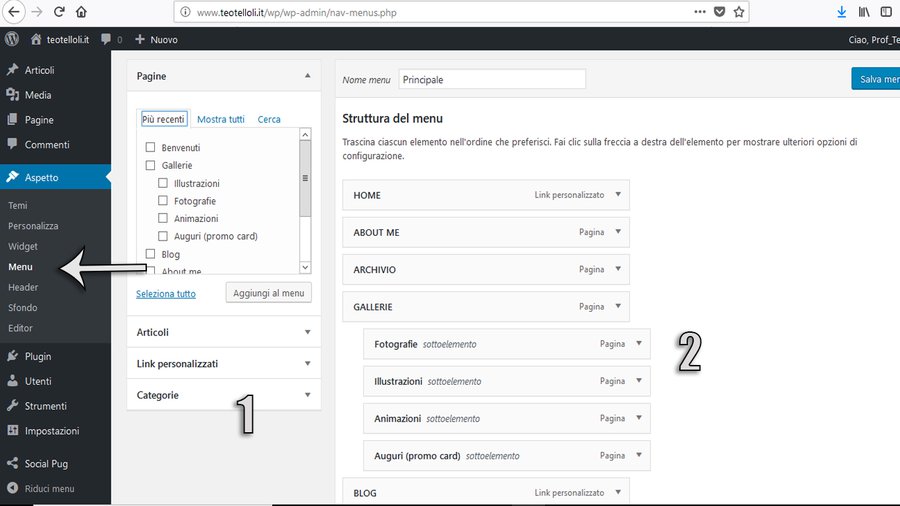This screenshot has width=900, height=506.
Task: Switch to the Cerca tab
Action: 269,119
